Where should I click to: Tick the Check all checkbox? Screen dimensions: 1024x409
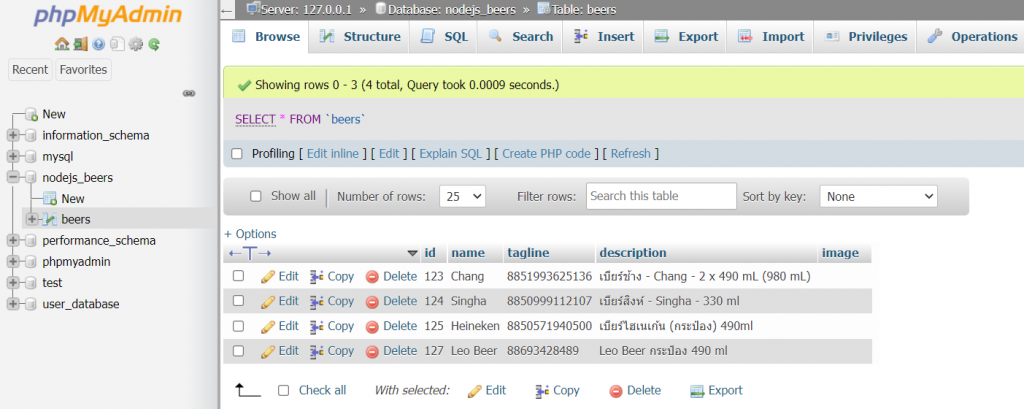pos(283,391)
